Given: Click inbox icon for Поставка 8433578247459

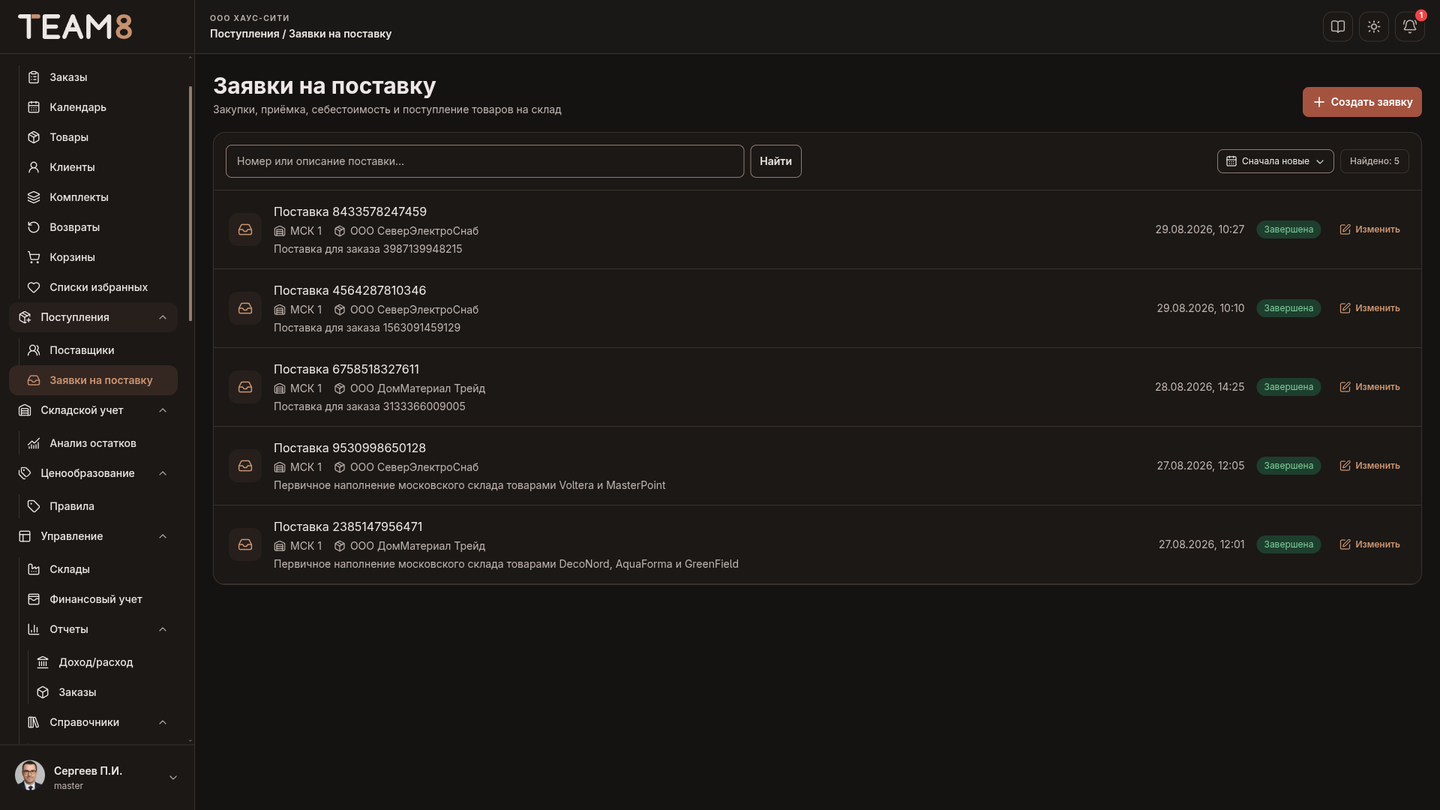Looking at the screenshot, I should 245,230.
